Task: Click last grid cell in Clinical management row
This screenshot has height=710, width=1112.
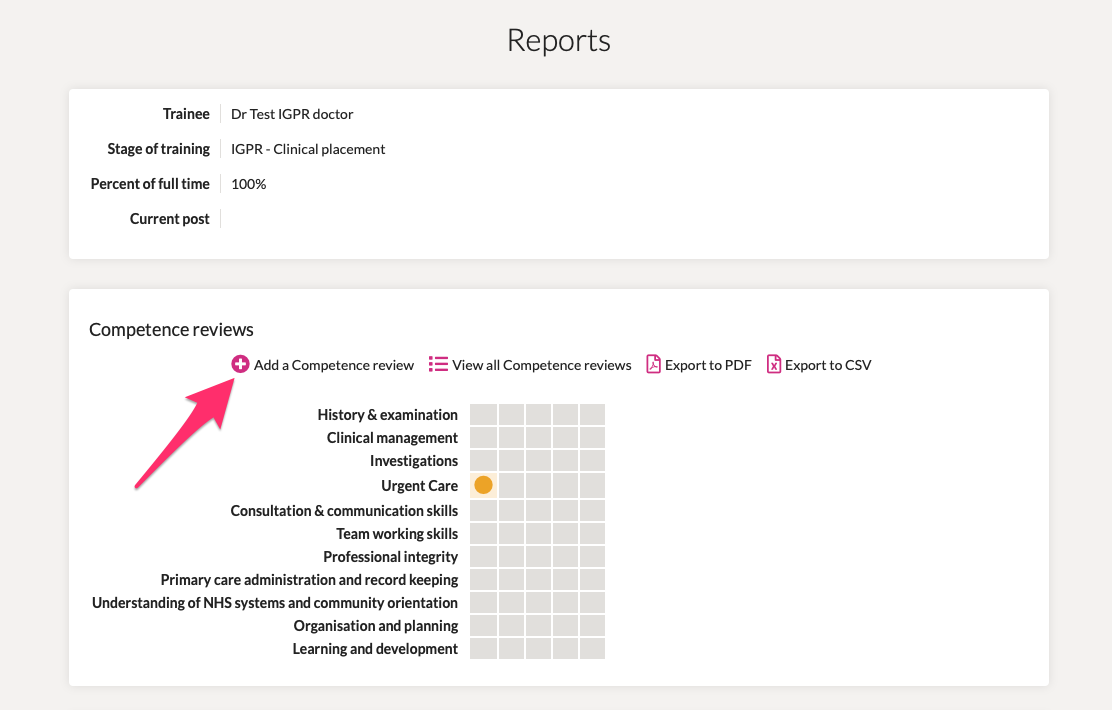Action: click(x=592, y=438)
